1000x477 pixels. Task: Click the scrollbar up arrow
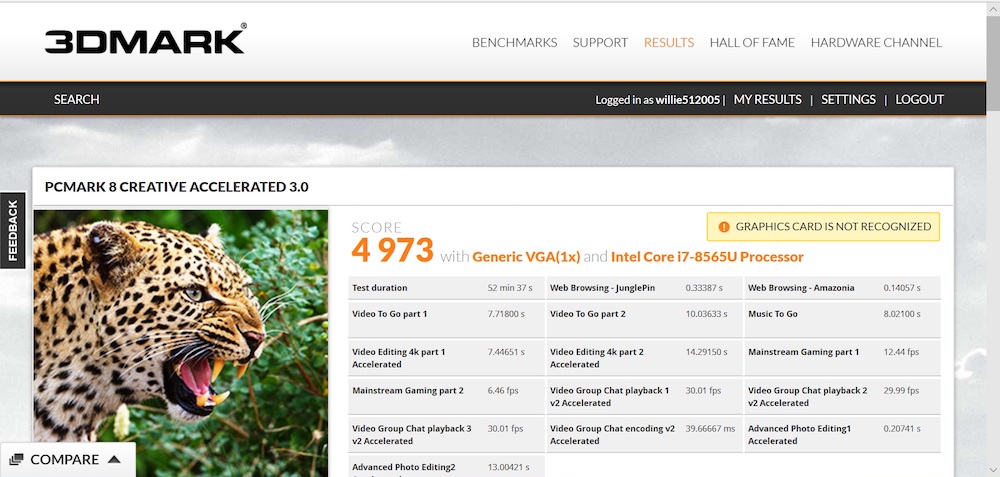pos(993,10)
